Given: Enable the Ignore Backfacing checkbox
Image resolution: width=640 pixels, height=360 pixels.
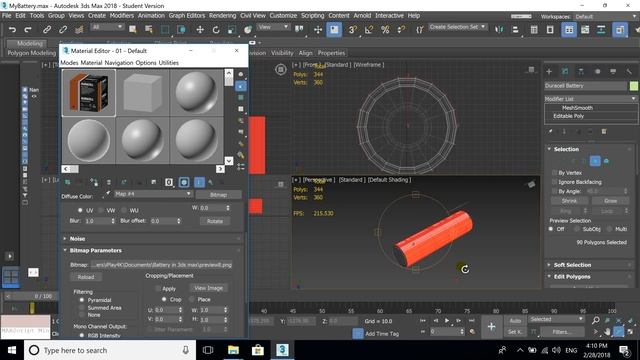Looking at the screenshot, I should 554,182.
